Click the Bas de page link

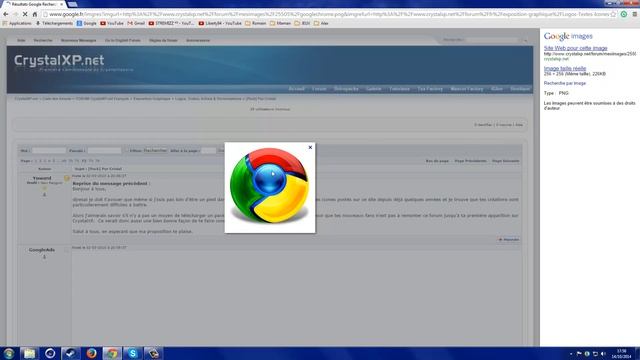point(437,161)
